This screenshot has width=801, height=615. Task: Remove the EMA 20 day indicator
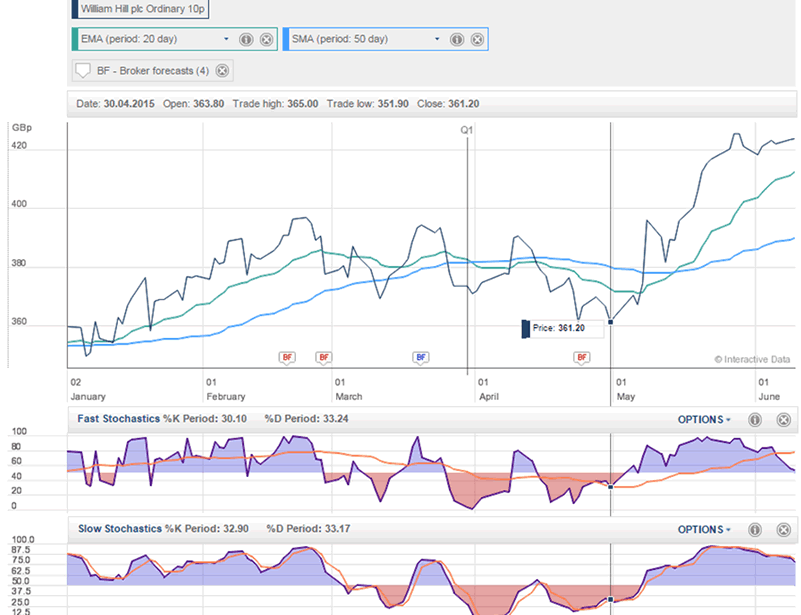coord(266,40)
